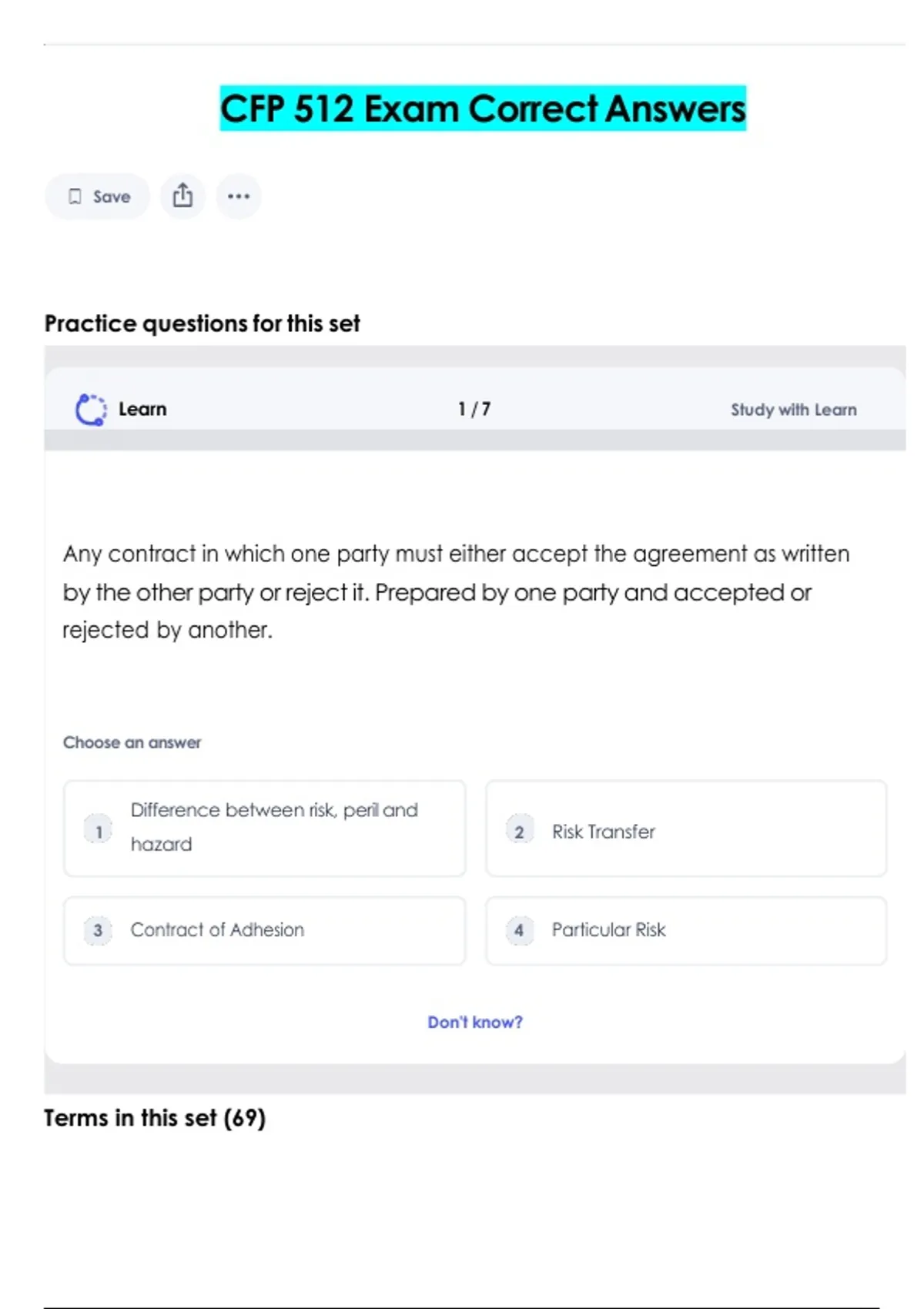Click the 'Learn' label text

coord(142,409)
